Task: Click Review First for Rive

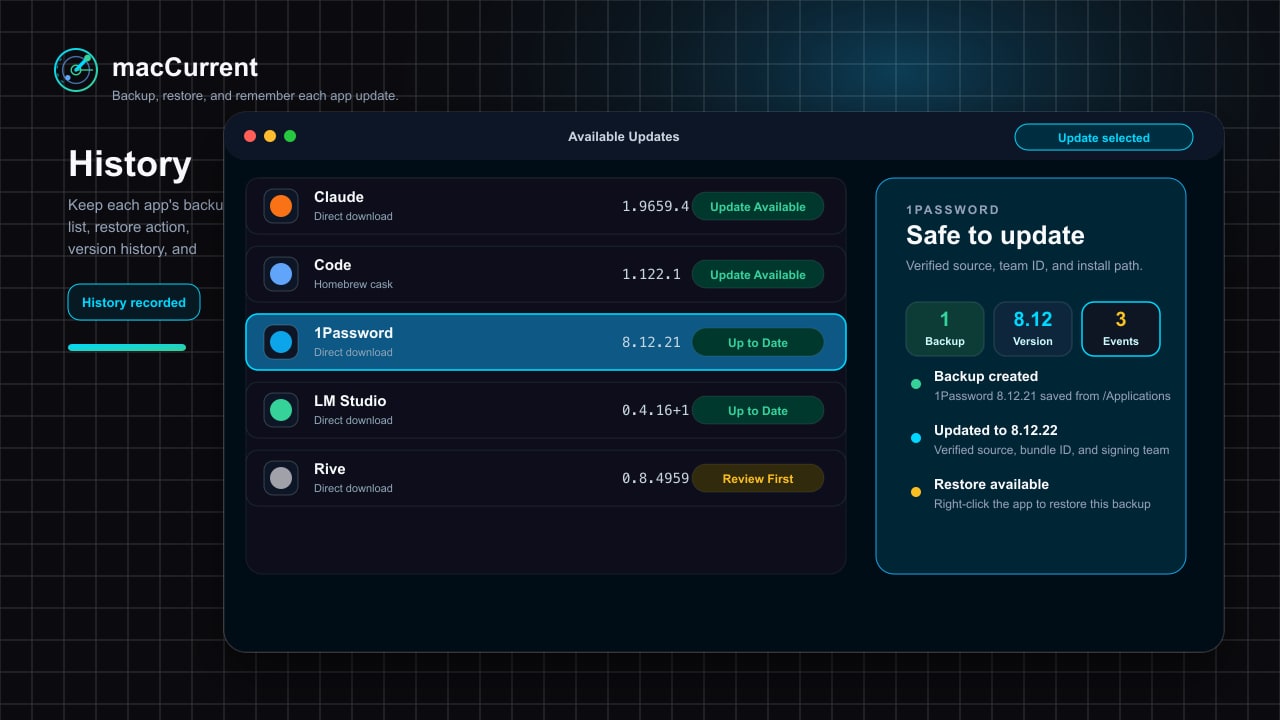Action: coord(758,478)
